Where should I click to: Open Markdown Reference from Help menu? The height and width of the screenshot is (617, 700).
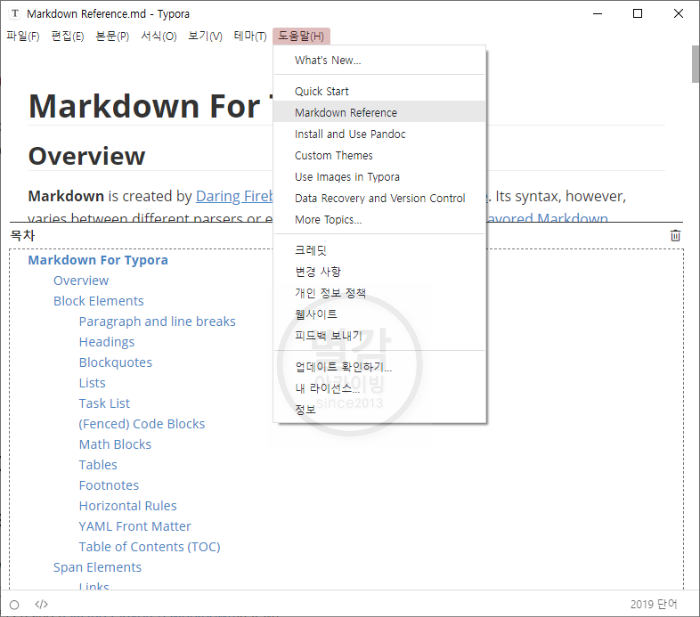(x=379, y=113)
